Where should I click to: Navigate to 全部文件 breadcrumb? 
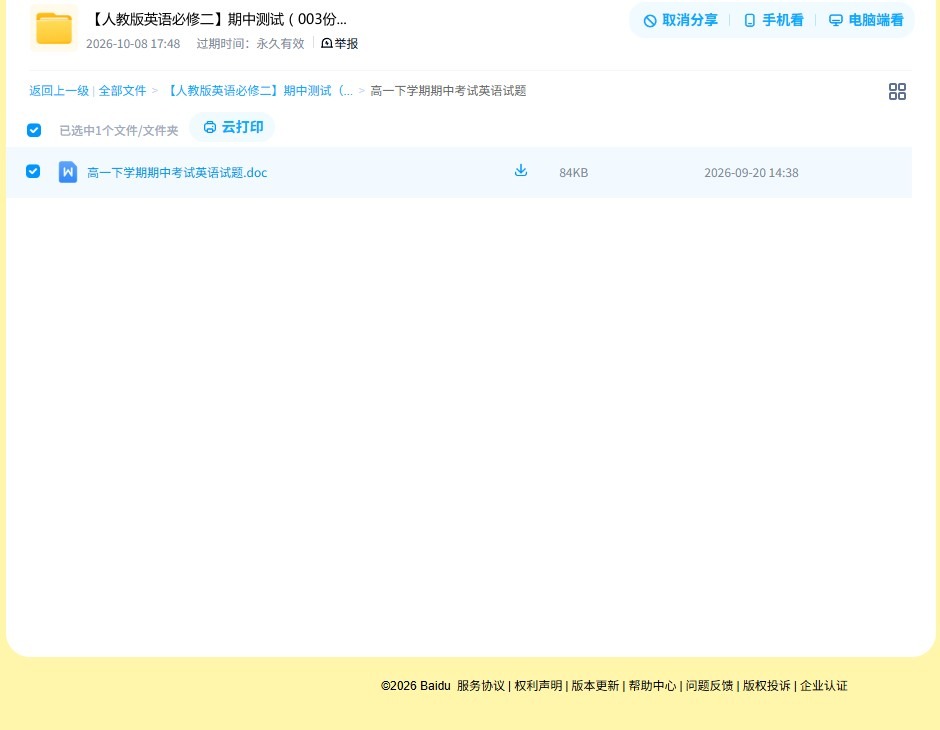point(122,91)
